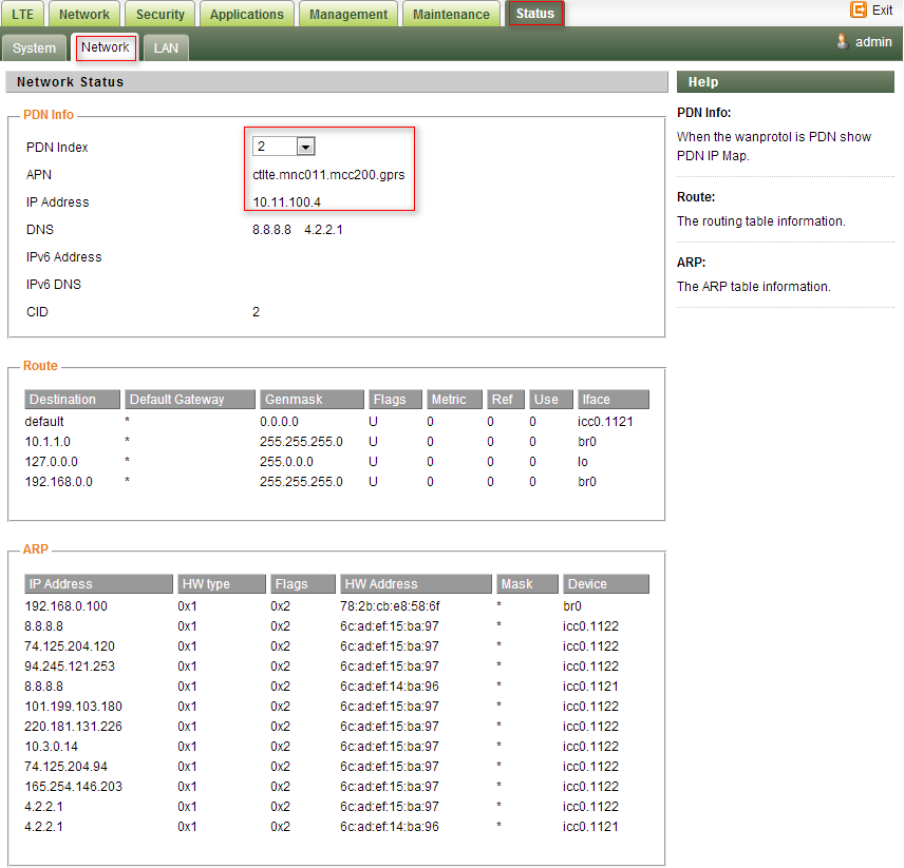Screen dimensions: 904x868
Task: Click the Genmask column header
Action: [312, 399]
